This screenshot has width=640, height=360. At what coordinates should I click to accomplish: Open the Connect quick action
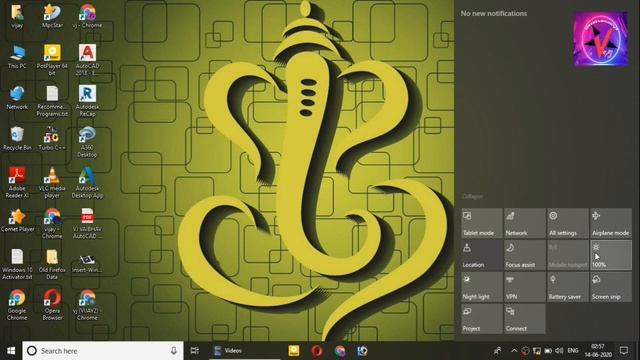point(525,318)
